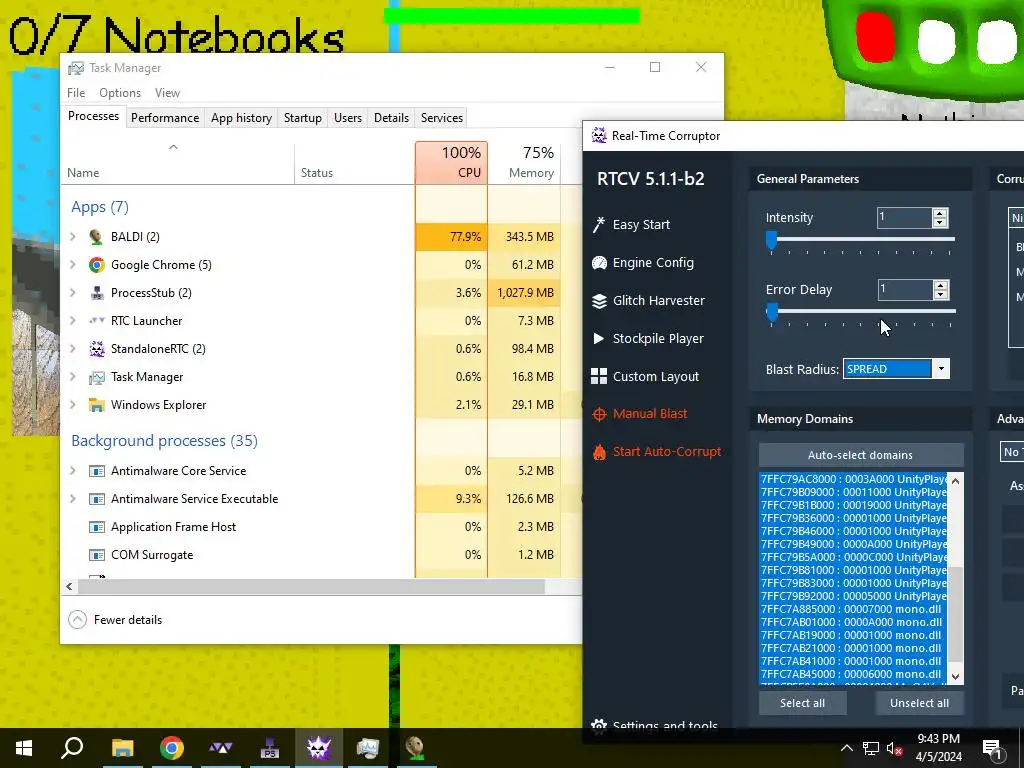Switch to Real-Time Corruptor taskbar icon
Screen dimensions: 1024x768
[x=319, y=748]
